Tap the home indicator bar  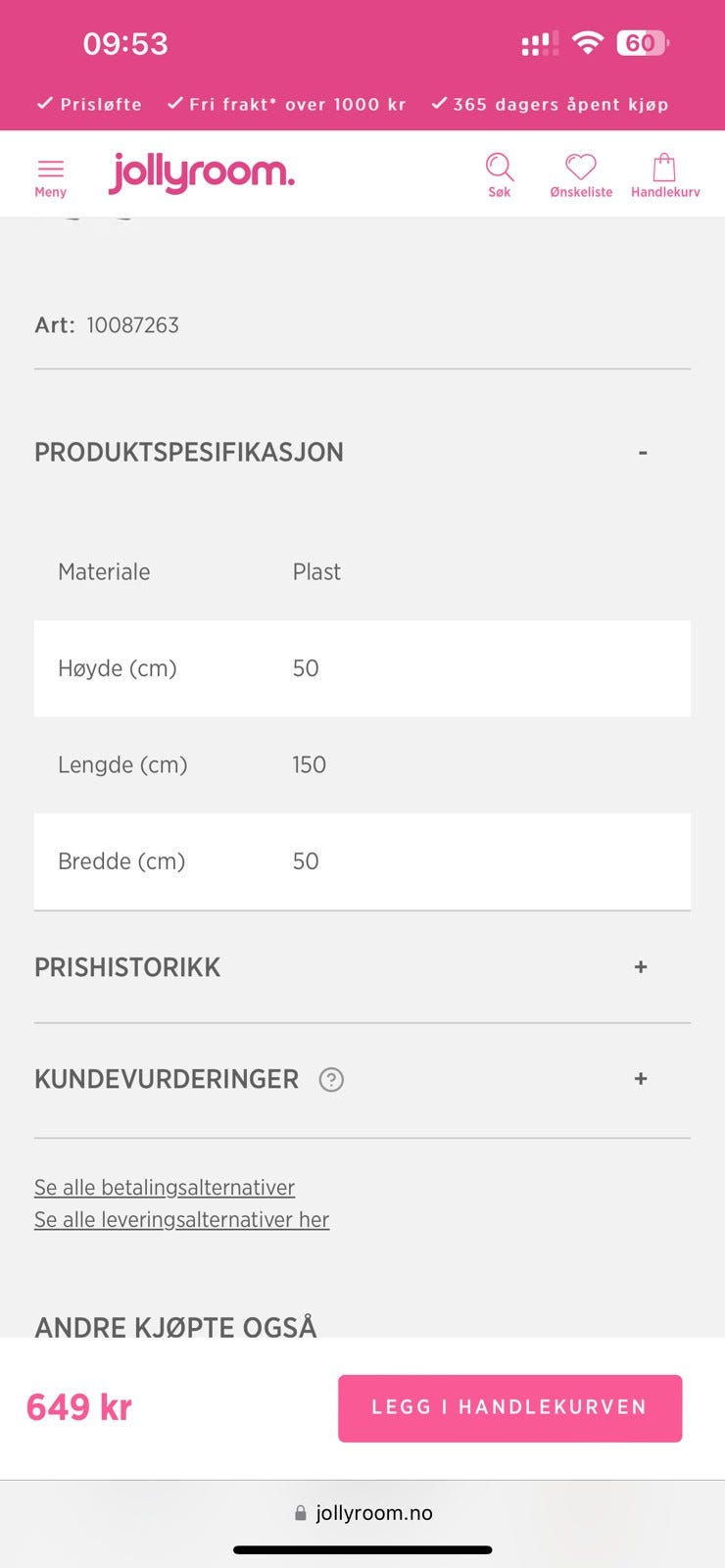tap(362, 1550)
